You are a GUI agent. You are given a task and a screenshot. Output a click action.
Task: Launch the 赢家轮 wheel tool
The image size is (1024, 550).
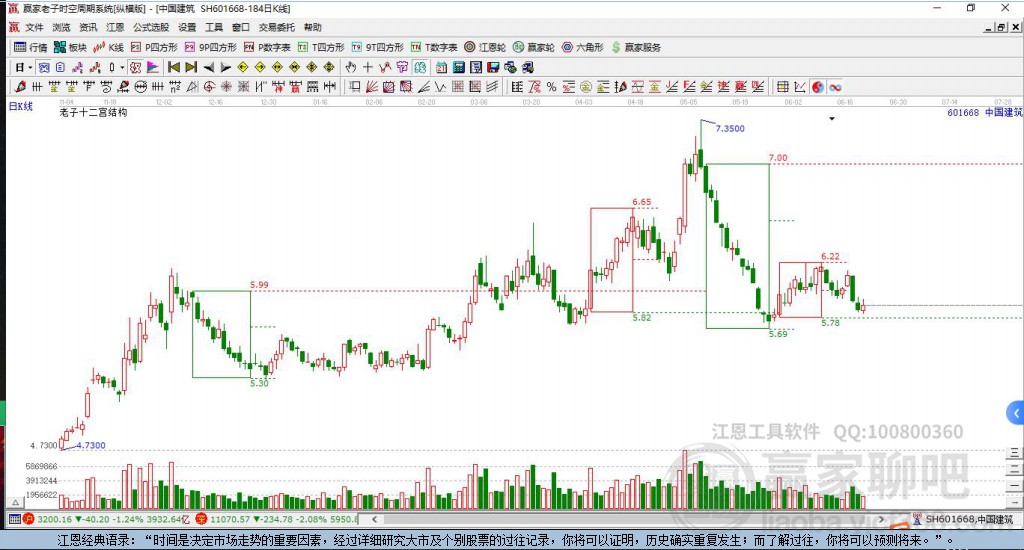(x=534, y=47)
